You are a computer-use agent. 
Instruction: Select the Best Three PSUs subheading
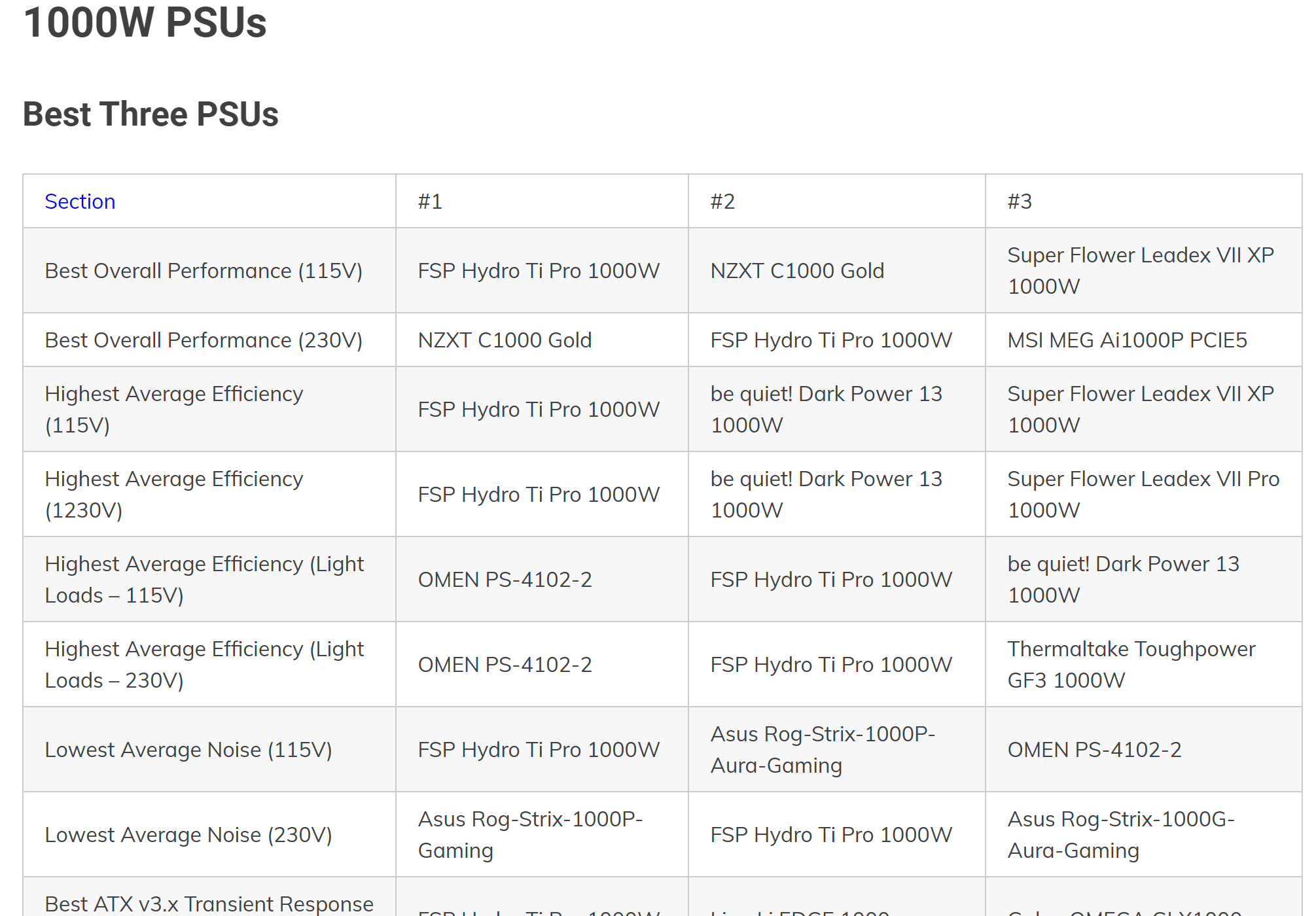coord(151,114)
